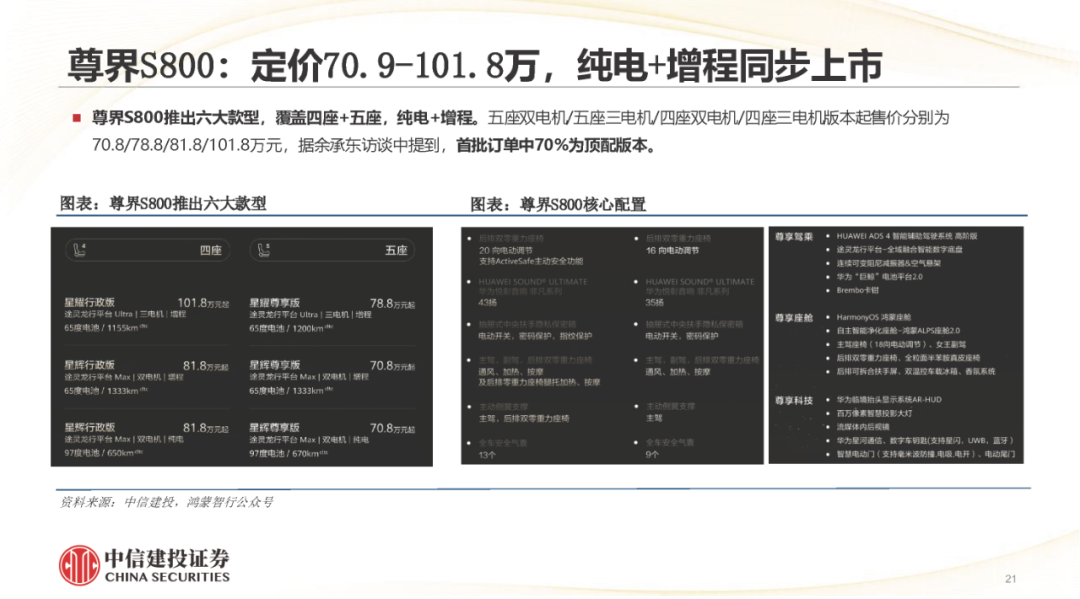
Task: Click the 尊享科技 section label
Action: 794,401
